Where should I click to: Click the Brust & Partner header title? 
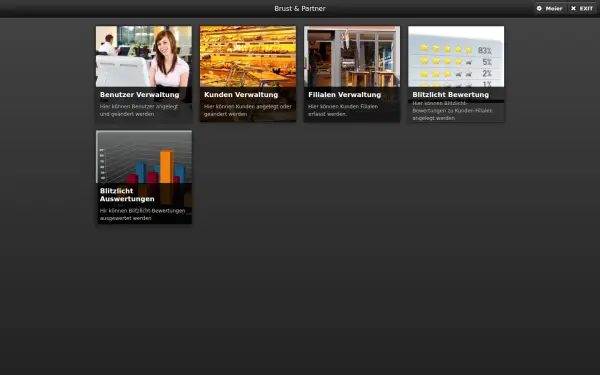click(x=300, y=8)
